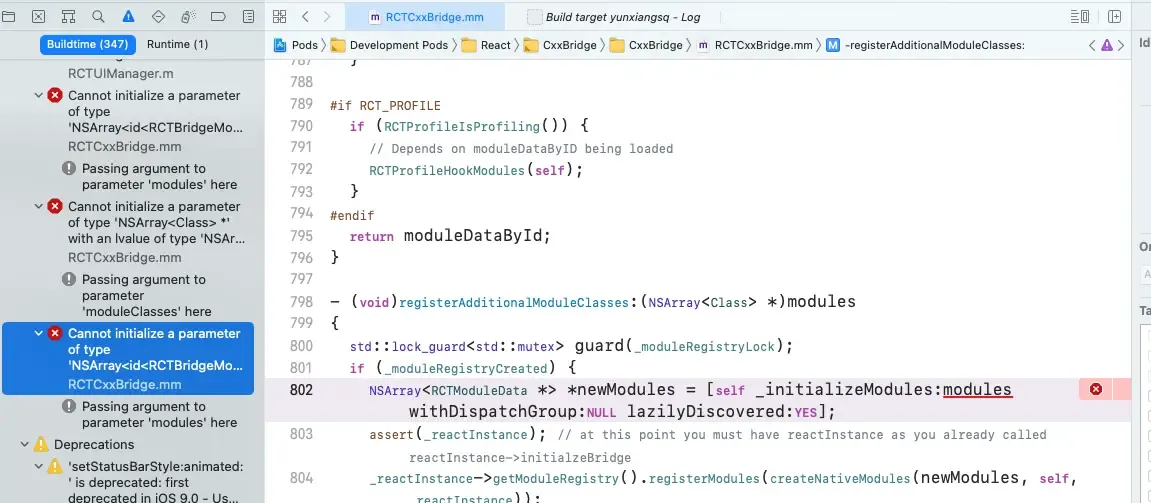This screenshot has height=503, width=1151.
Task: Click '_moduleRegistryCreated' in the if condition
Action: pyautogui.click(x=466, y=368)
